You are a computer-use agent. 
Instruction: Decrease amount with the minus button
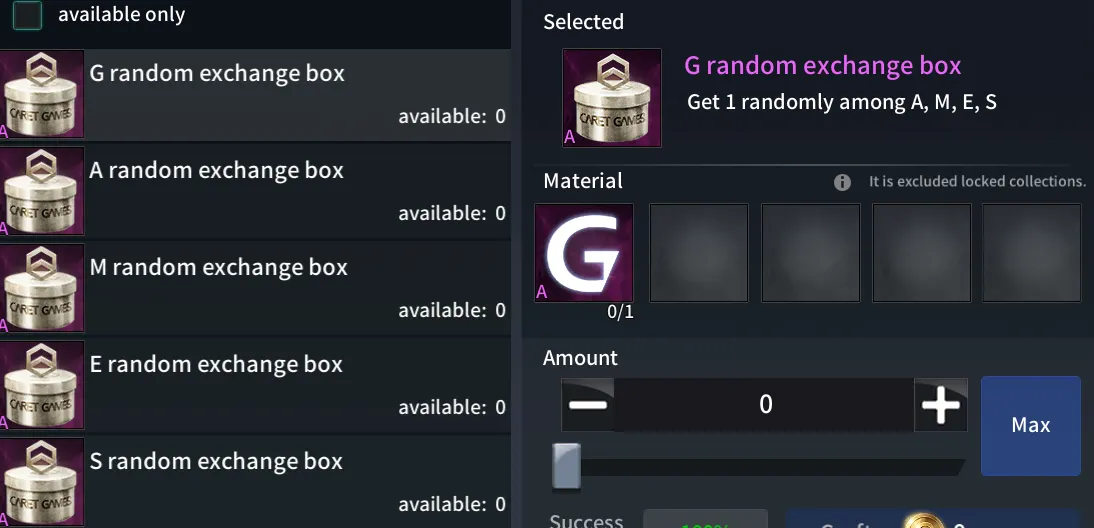coord(587,405)
